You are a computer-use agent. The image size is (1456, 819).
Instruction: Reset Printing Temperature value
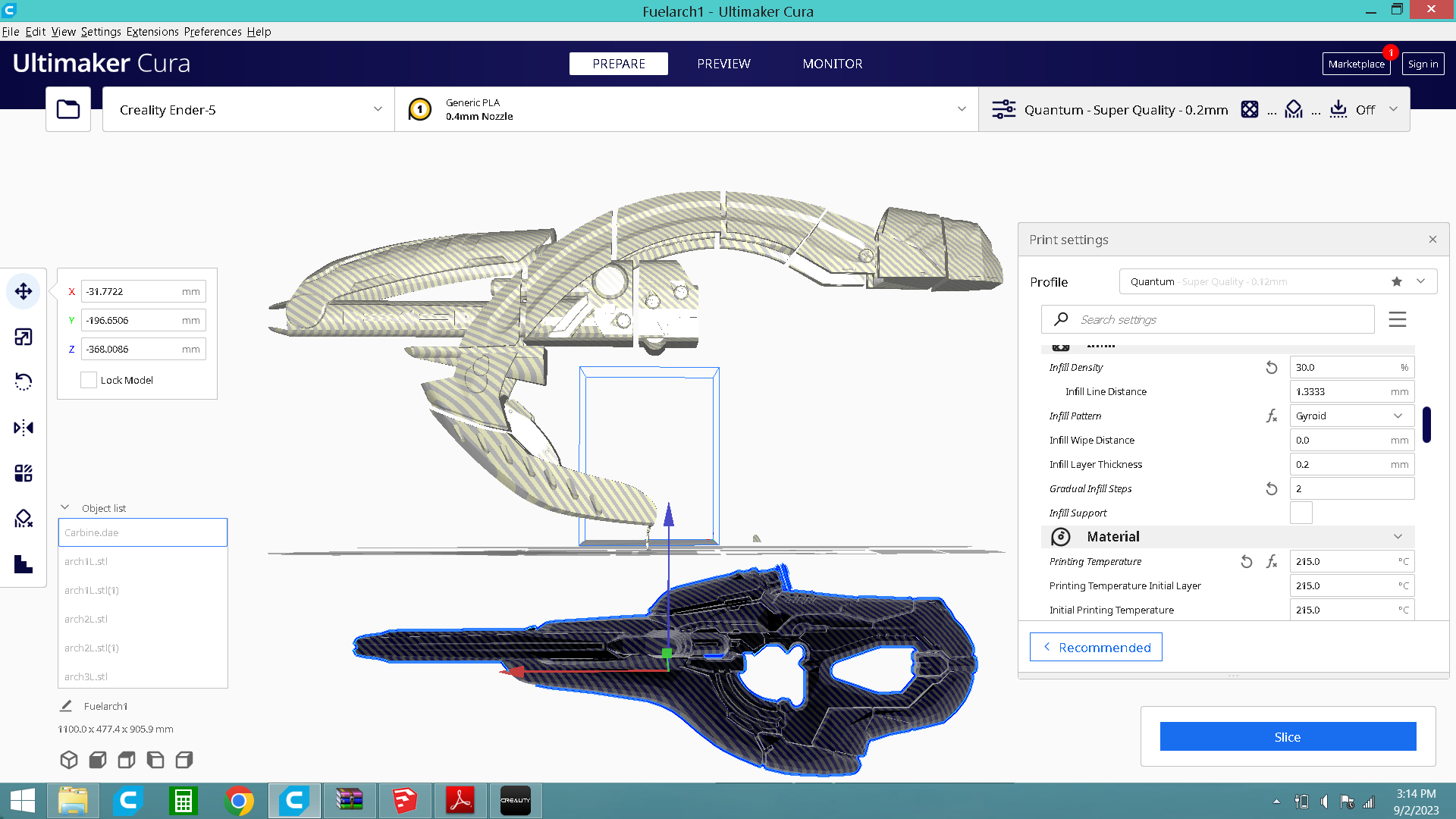tap(1247, 562)
